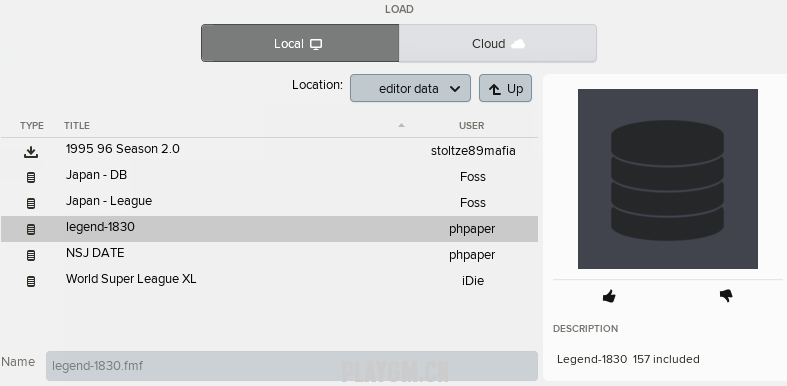Click the database preview thumbnail

668,179
